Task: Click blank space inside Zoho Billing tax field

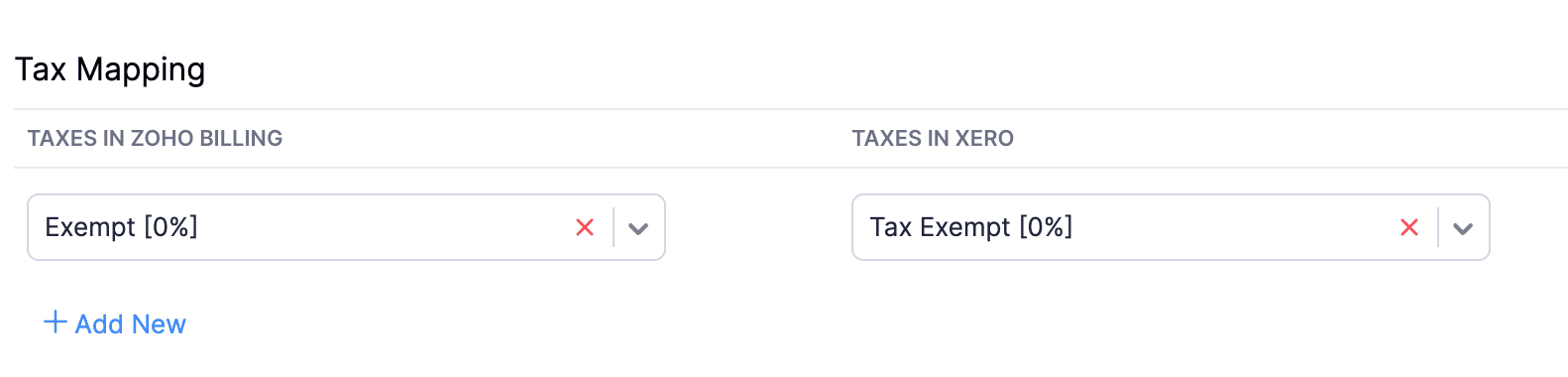Action: [x=387, y=227]
